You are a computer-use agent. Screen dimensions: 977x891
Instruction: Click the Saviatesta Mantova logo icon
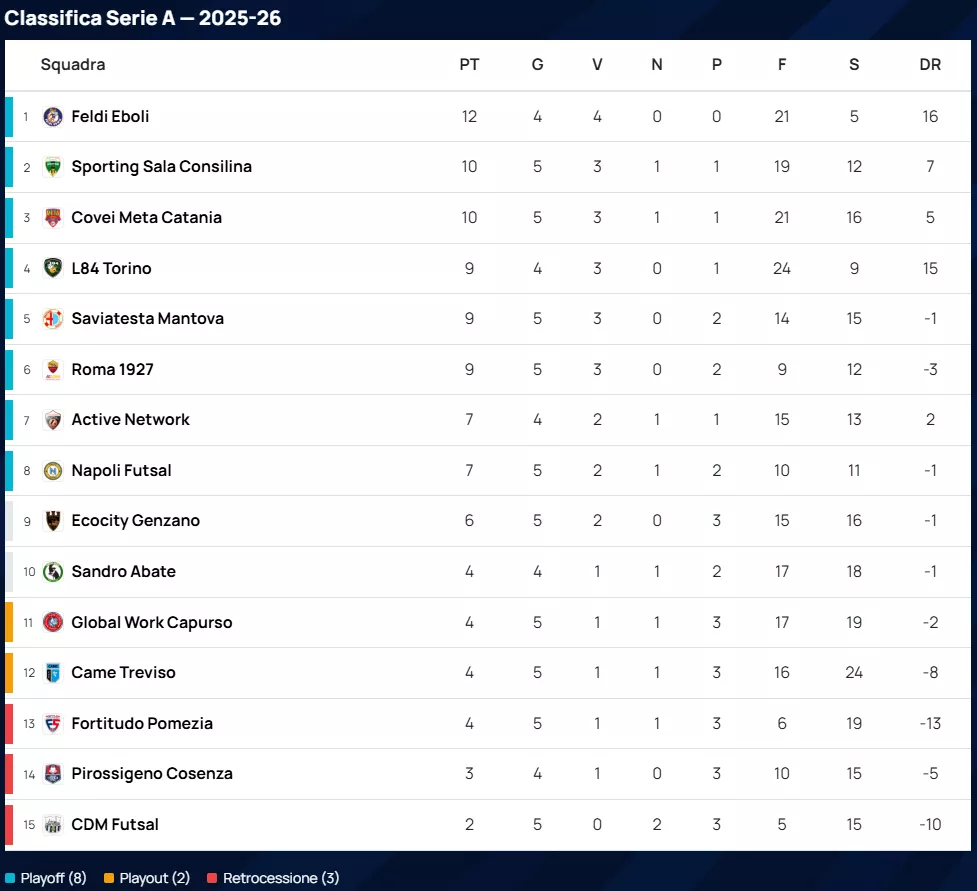pos(53,319)
